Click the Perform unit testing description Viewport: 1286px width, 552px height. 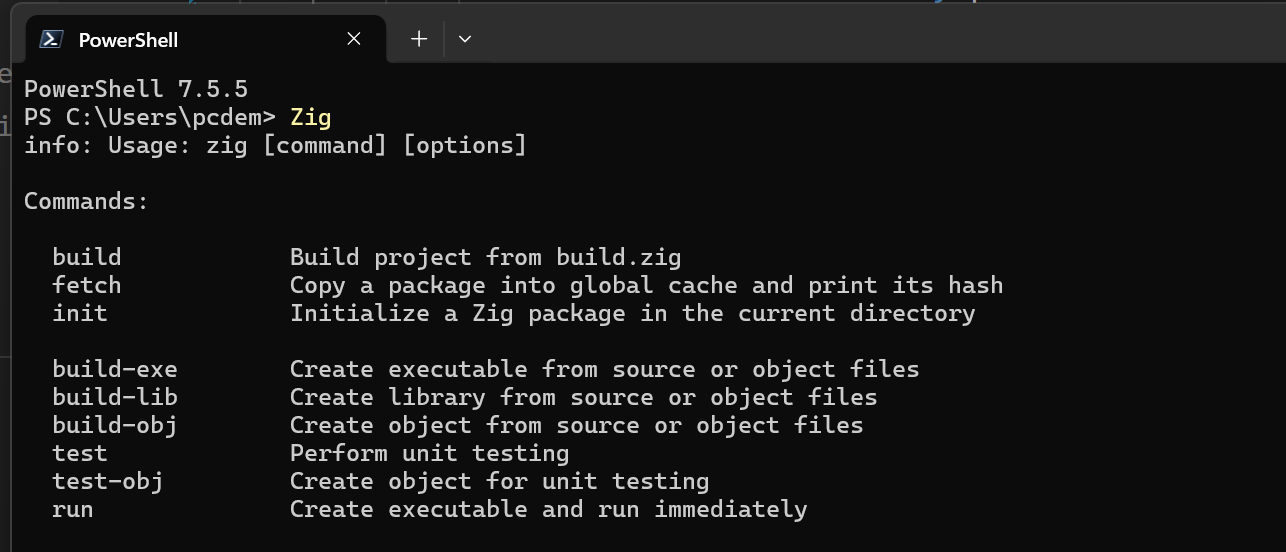pos(429,453)
